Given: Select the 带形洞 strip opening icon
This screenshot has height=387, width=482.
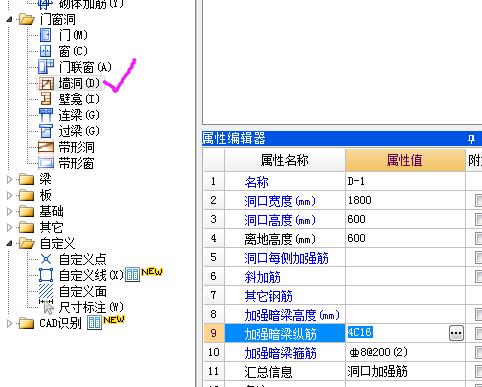Looking at the screenshot, I should [46, 147].
